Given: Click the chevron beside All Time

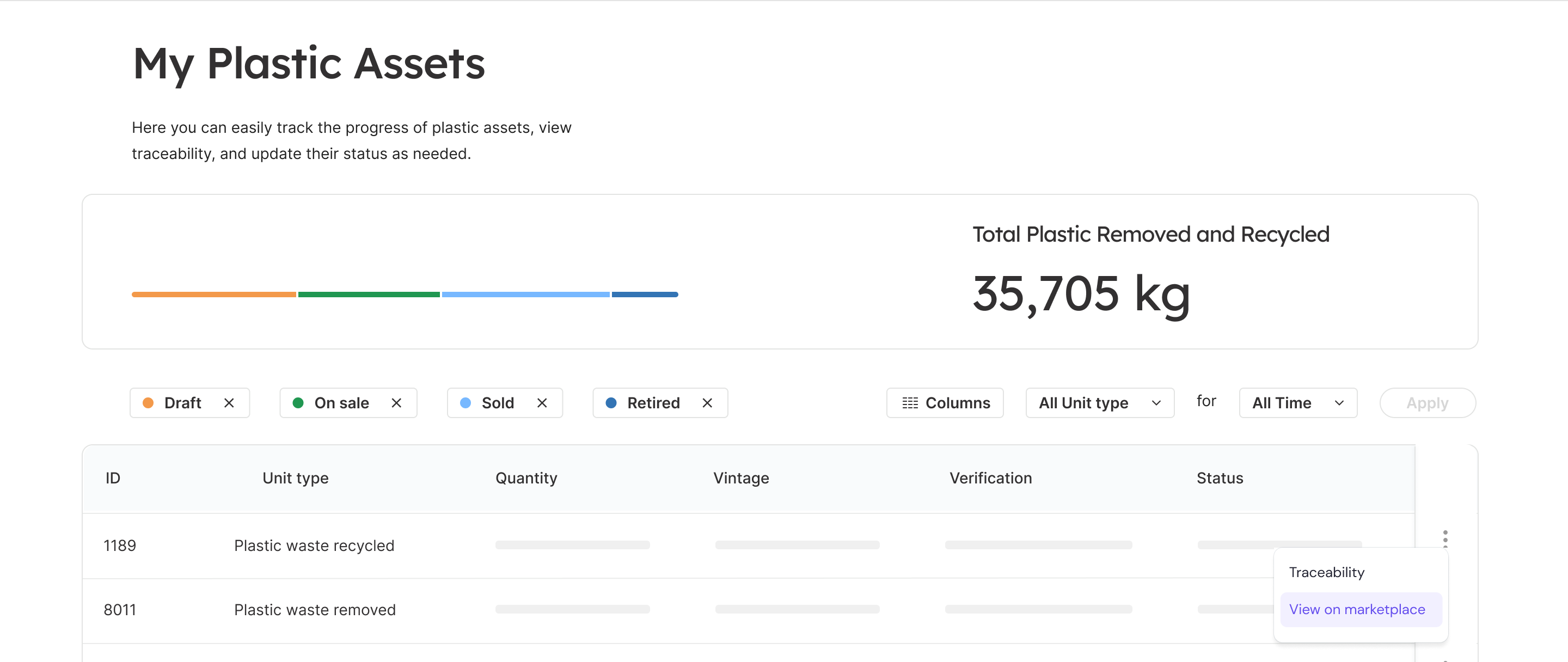Looking at the screenshot, I should tap(1339, 403).
